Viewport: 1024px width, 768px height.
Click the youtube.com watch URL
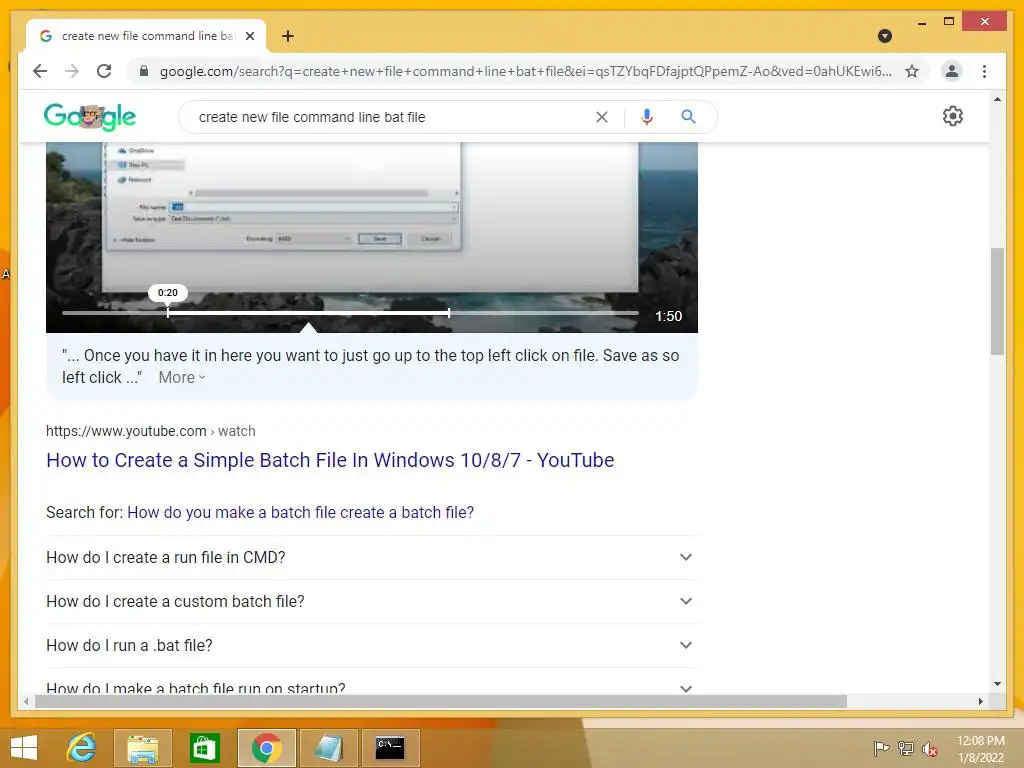[x=151, y=431]
